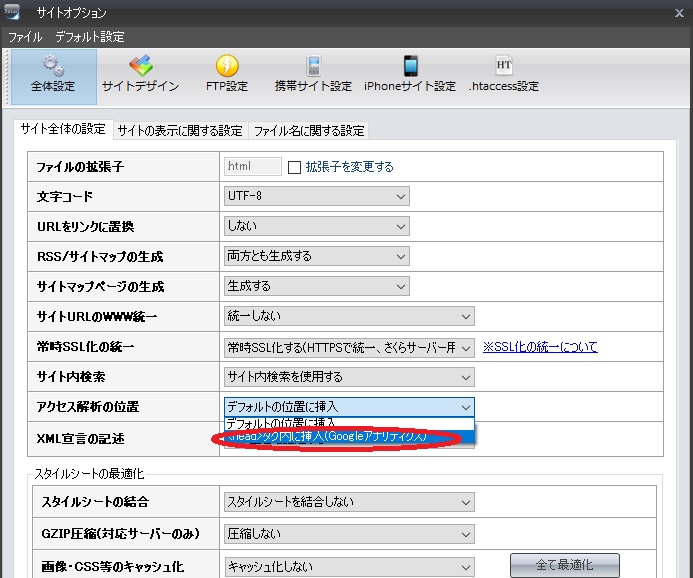Viewport: 693px width, 578px height.
Task: Click the 全て最適化 button
Action: click(x=564, y=565)
